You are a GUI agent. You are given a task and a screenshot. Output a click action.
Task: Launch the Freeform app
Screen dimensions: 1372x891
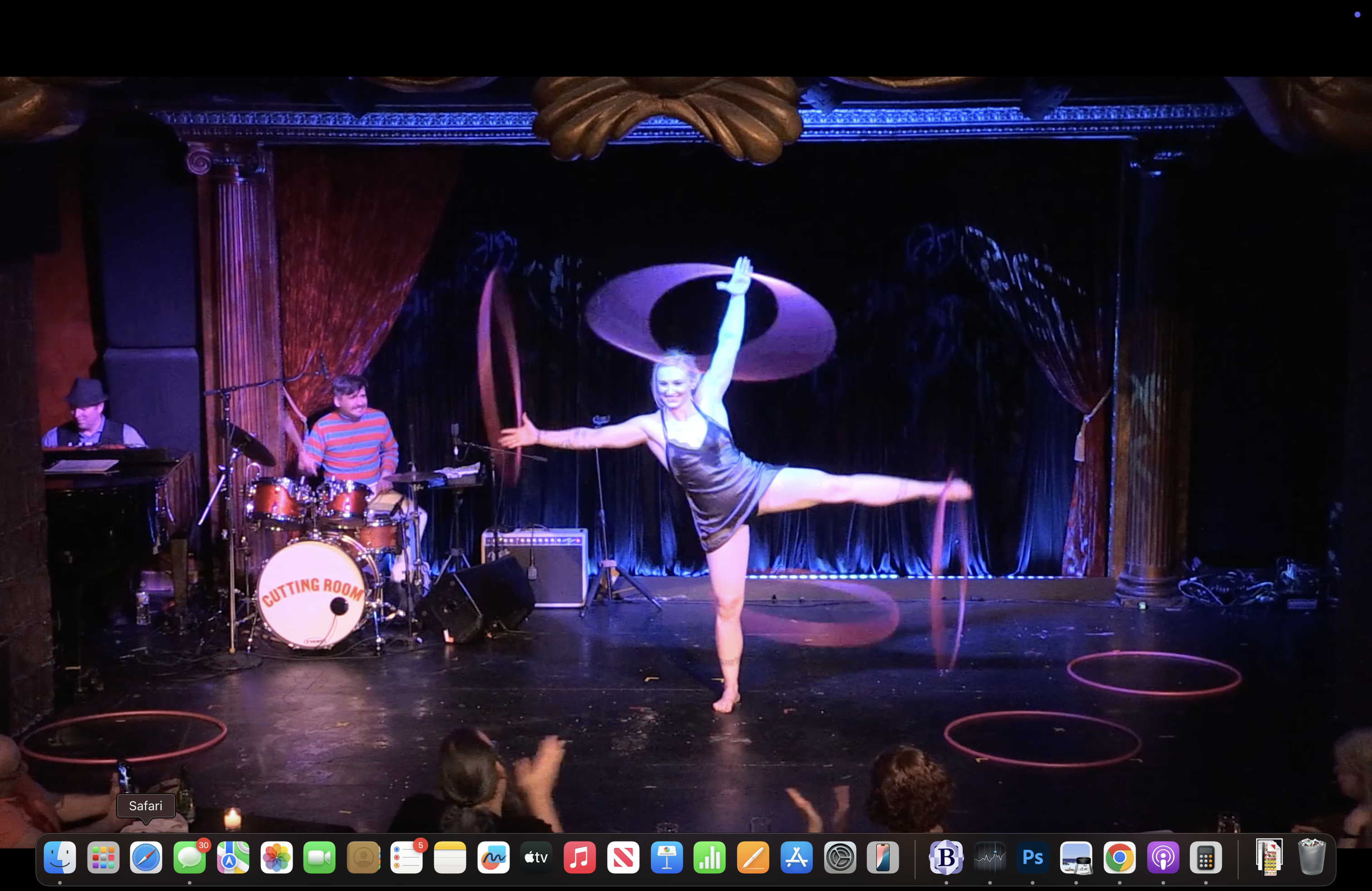click(493, 858)
